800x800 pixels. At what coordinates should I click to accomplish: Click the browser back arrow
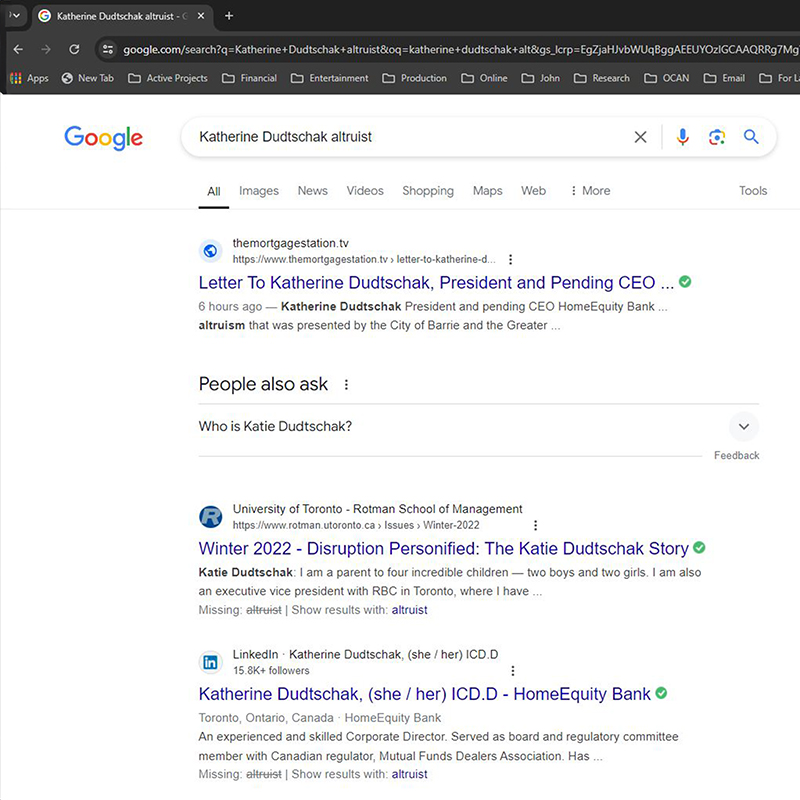[x=18, y=49]
